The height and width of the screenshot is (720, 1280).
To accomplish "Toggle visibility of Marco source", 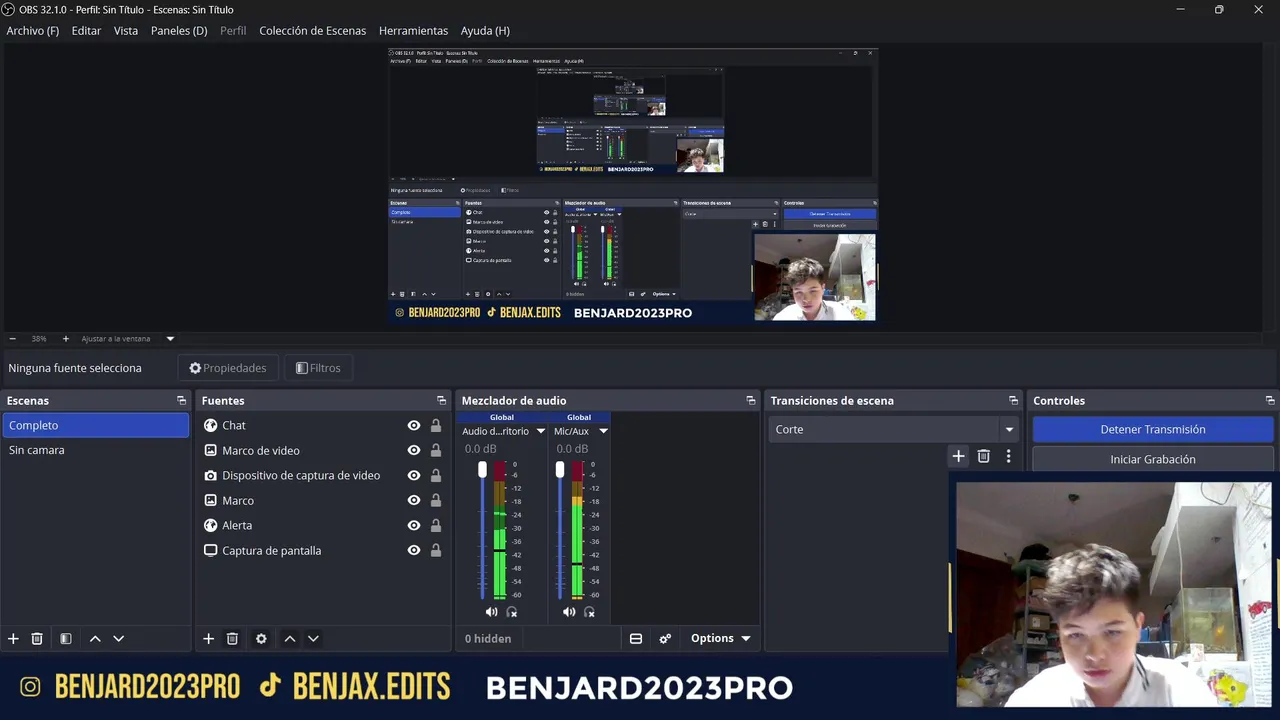I will point(413,500).
